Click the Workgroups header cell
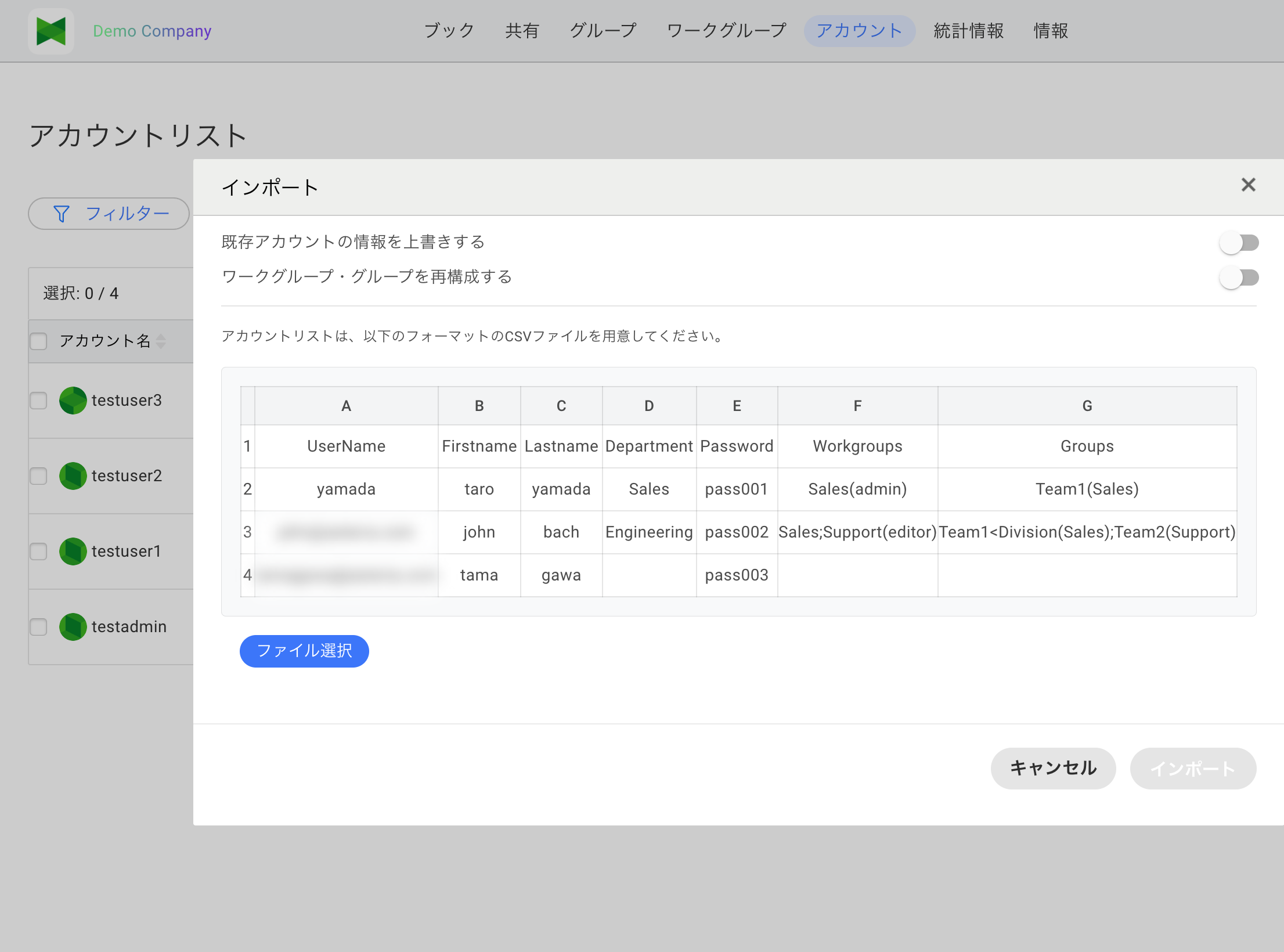This screenshot has width=1284, height=952. pos(857,446)
